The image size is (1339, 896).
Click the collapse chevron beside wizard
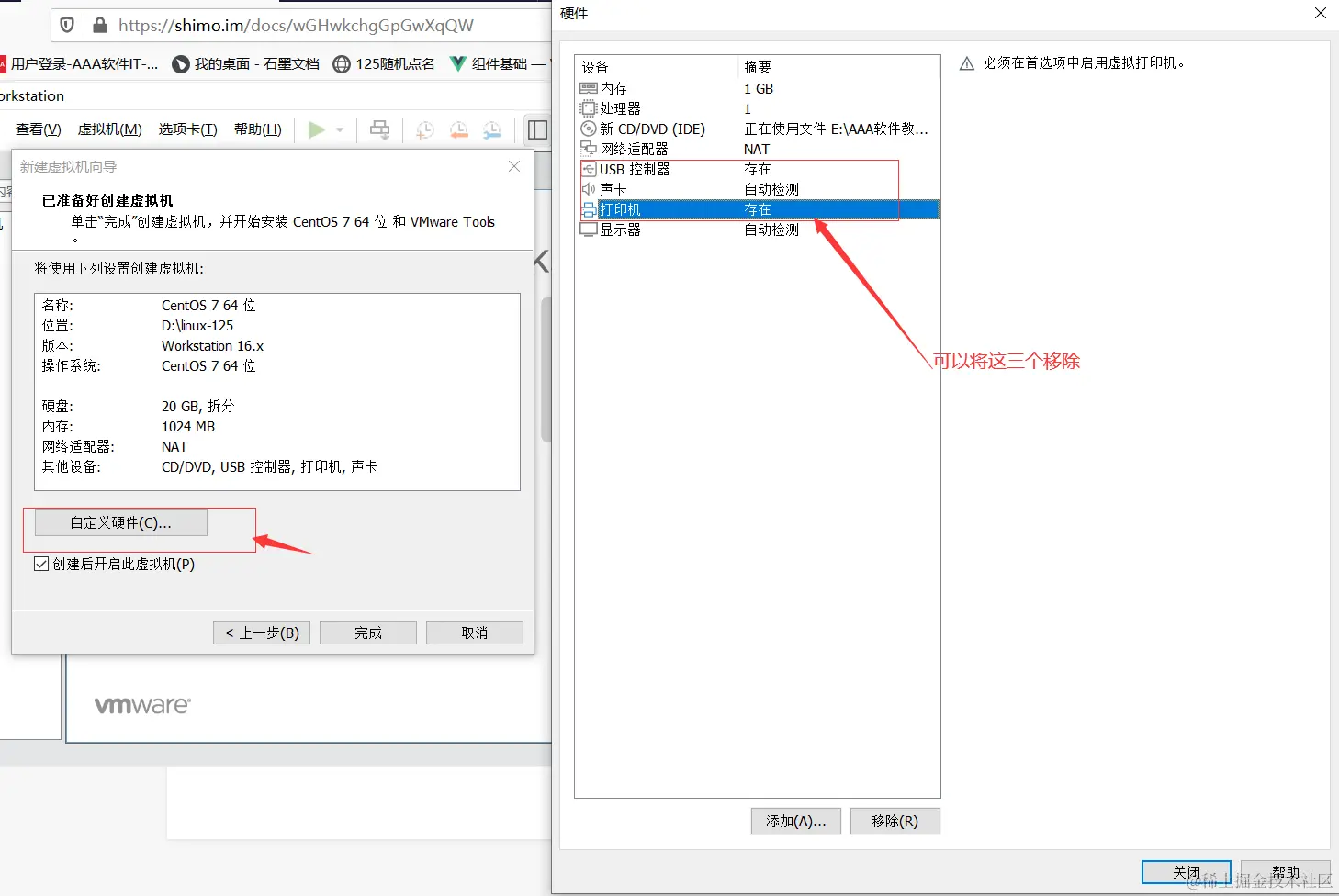(542, 262)
